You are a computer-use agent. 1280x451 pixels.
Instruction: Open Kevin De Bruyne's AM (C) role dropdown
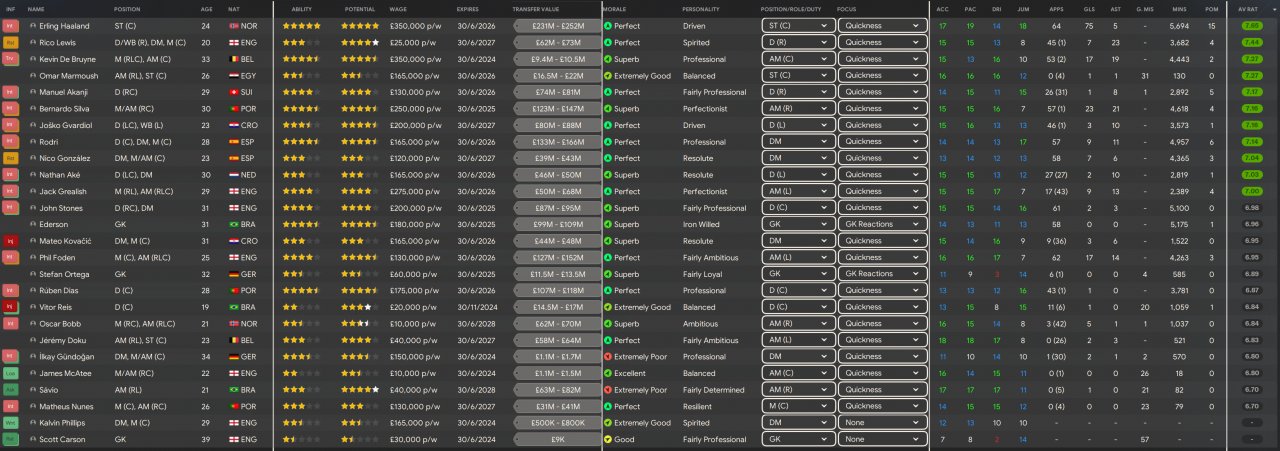point(797,59)
